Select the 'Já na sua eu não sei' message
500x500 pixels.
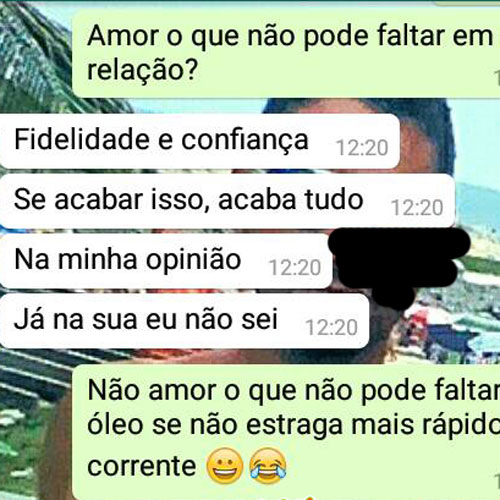pos(184,321)
